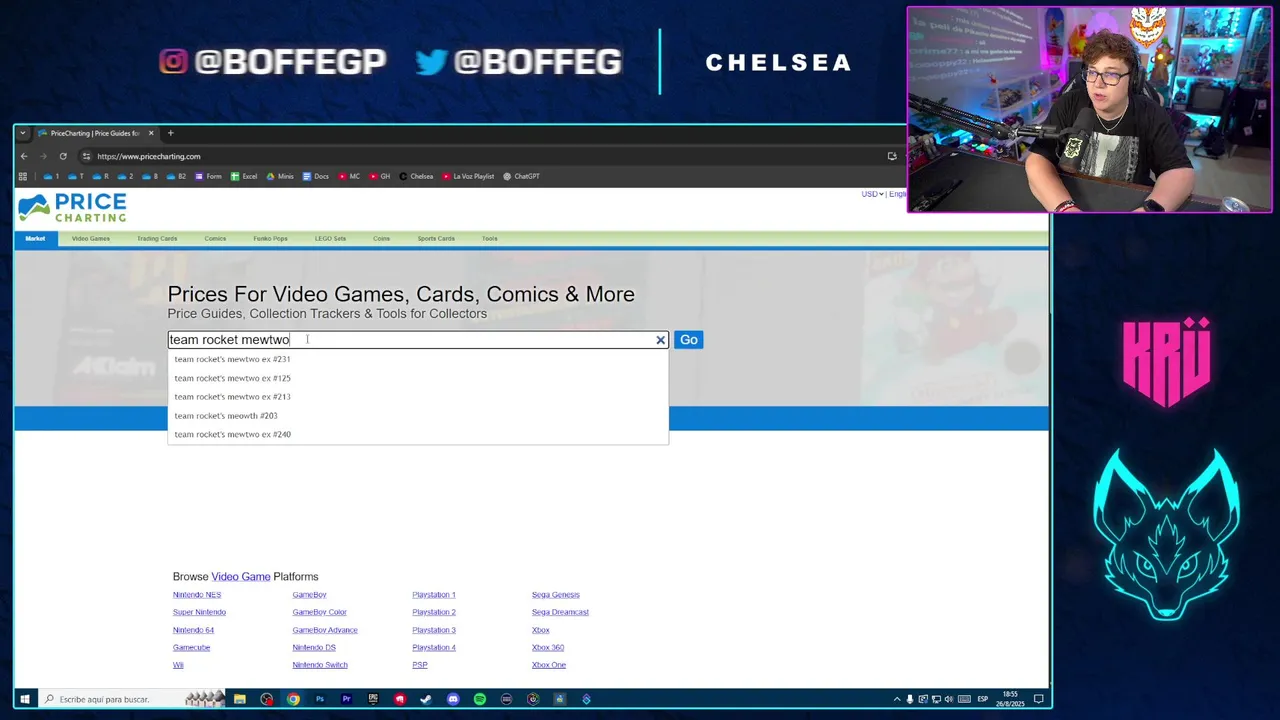Close the PriceCharting browser tab
Screen dimensions: 1280x720
coord(151,133)
